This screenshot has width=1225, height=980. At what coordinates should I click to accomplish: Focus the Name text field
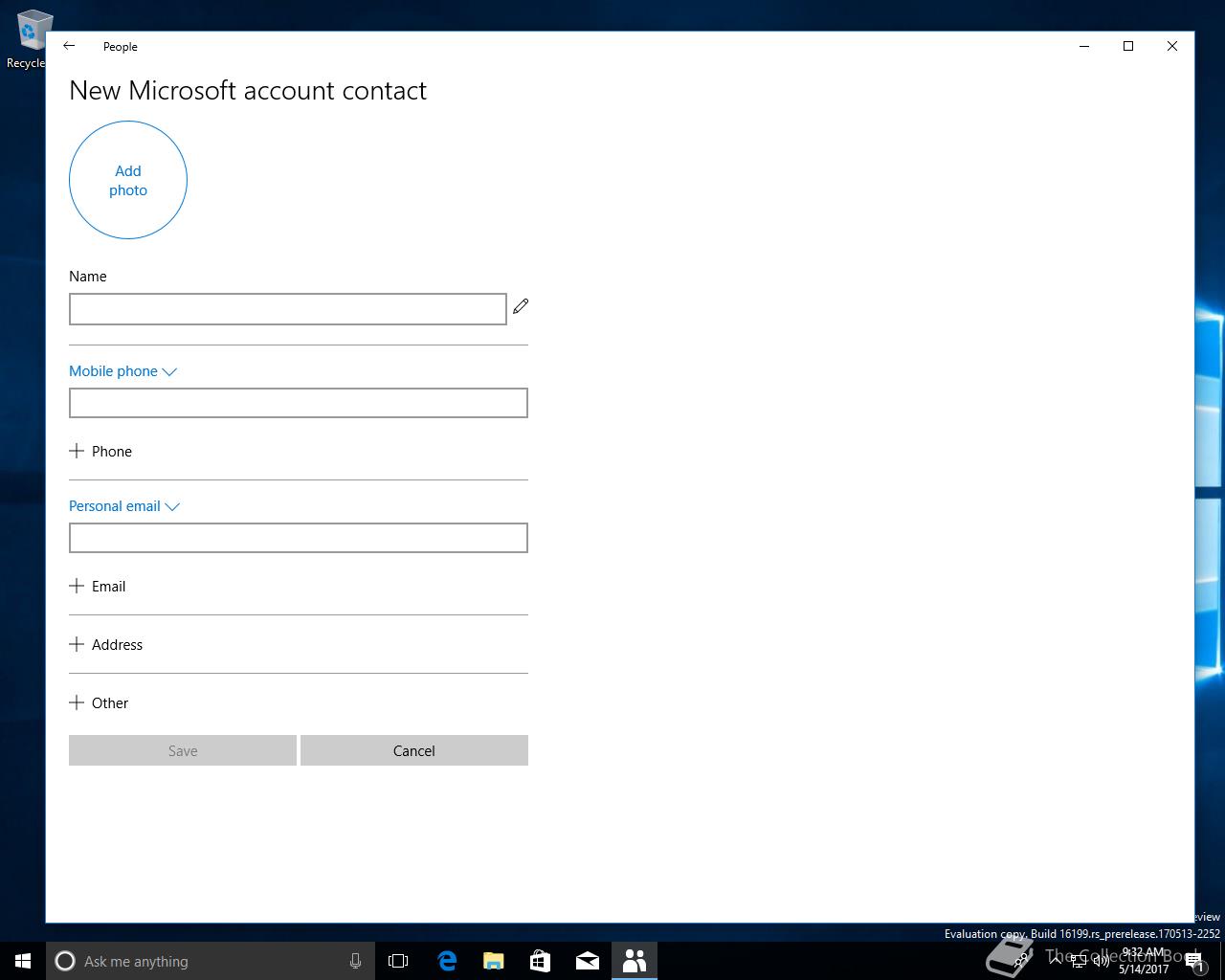coord(288,309)
